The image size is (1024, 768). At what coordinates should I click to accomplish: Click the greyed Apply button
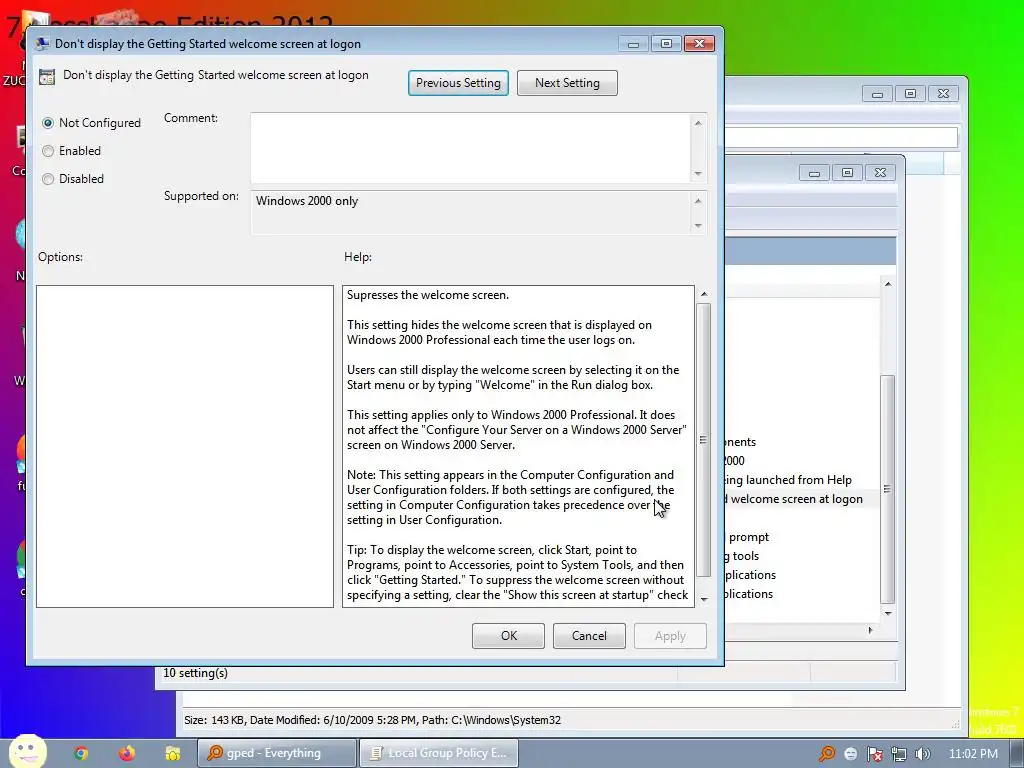click(670, 635)
